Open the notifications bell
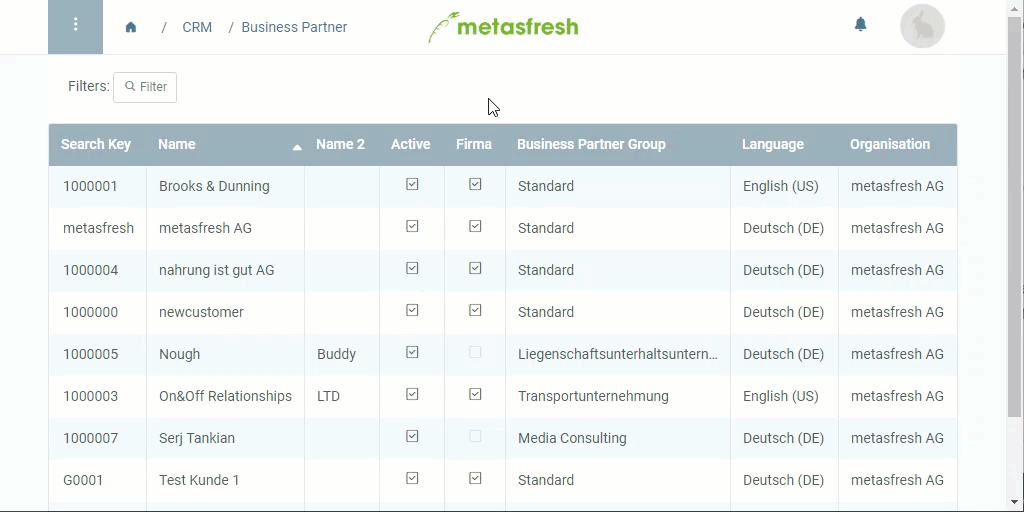Screen dimensions: 1024x512 861,25
